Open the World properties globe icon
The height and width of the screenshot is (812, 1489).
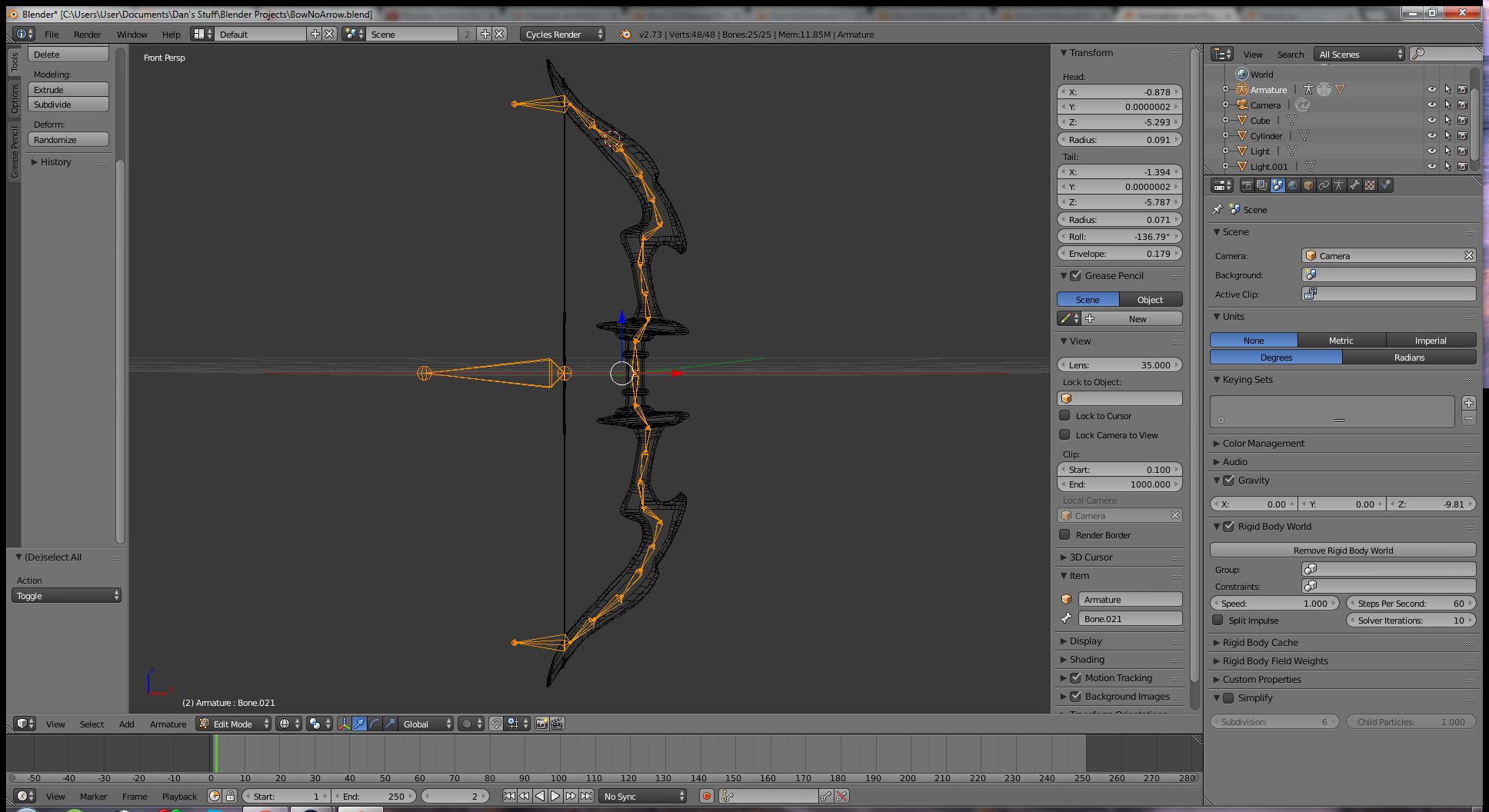(x=1293, y=185)
